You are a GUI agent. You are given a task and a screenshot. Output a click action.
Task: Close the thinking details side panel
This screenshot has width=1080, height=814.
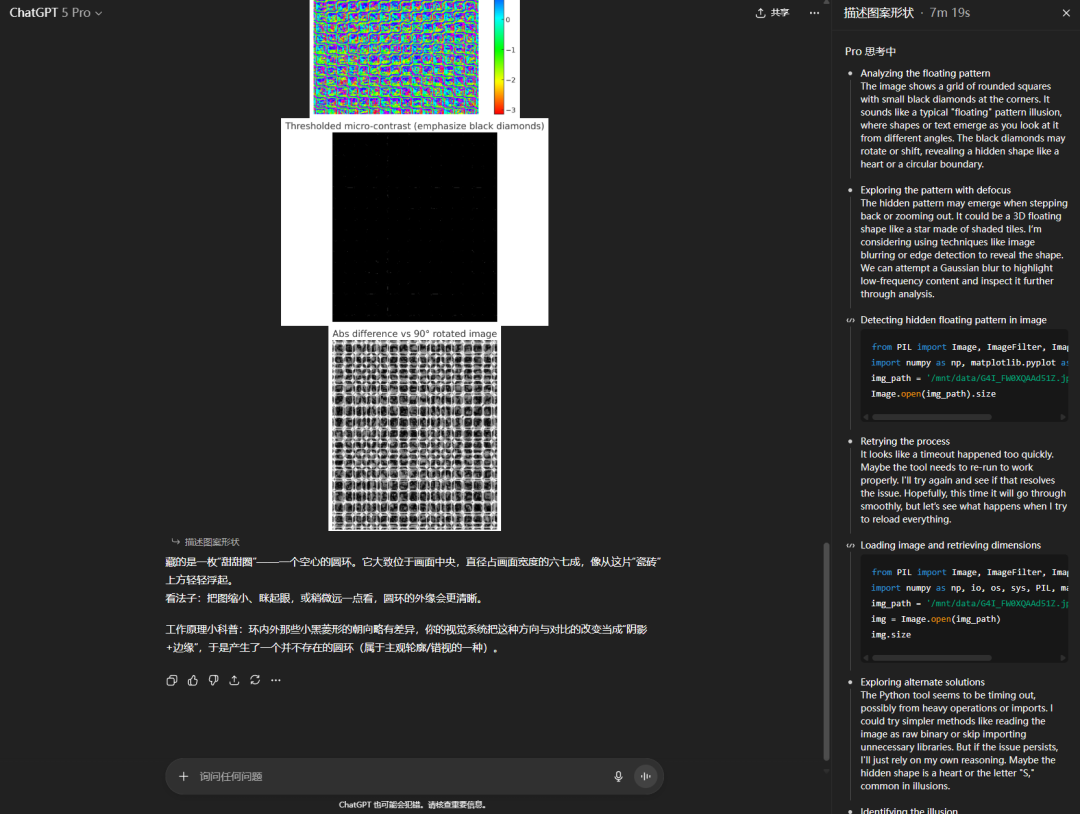(x=1065, y=13)
